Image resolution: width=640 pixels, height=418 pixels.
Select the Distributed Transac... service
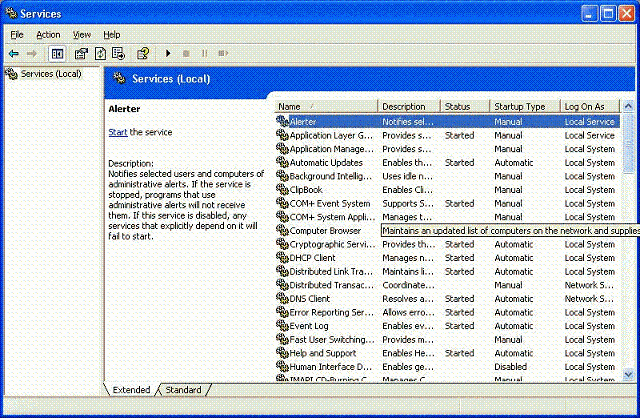(x=447, y=285)
